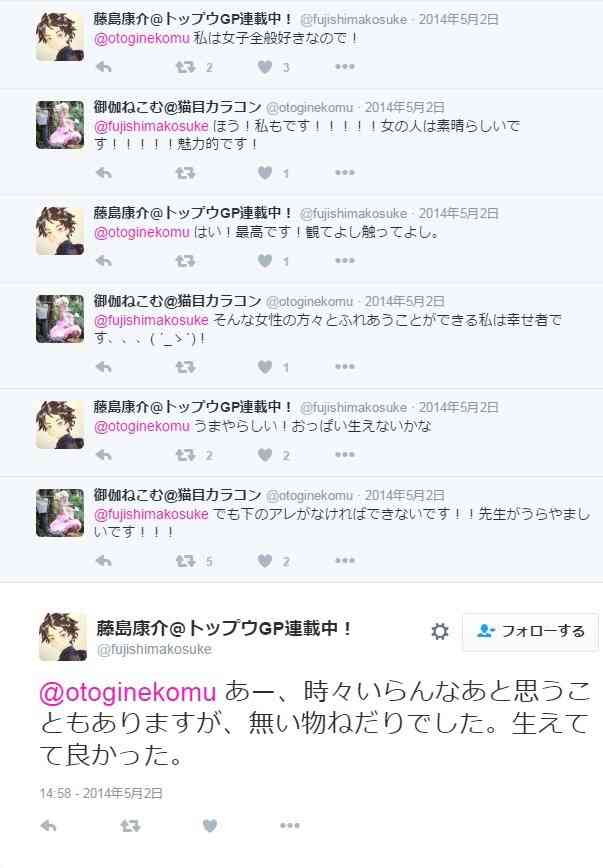Viewport: 603px width, 868px height.
Task: Open more options on the main bottom tweet
Action: pos(290,825)
